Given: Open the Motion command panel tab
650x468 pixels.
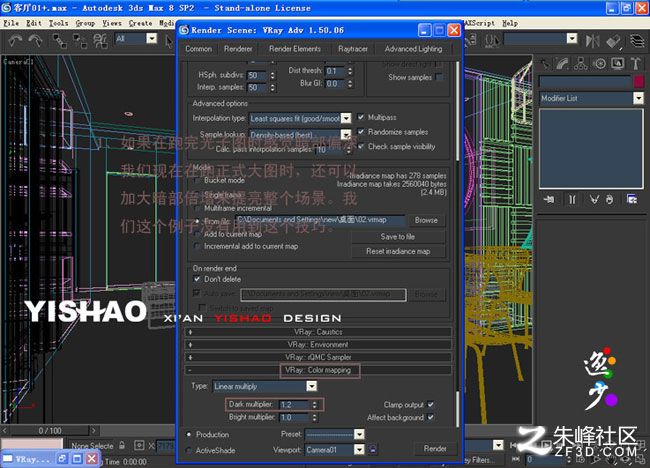Looking at the screenshot, I should click(599, 63).
